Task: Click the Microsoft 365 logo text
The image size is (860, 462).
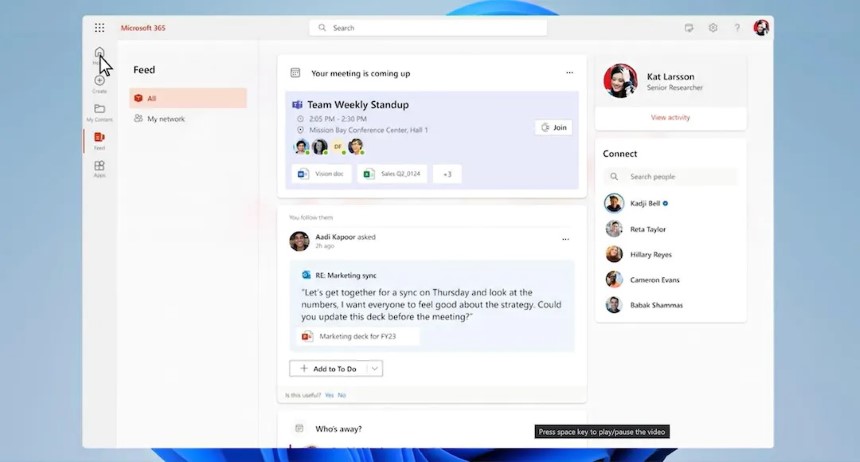Action: coord(143,27)
